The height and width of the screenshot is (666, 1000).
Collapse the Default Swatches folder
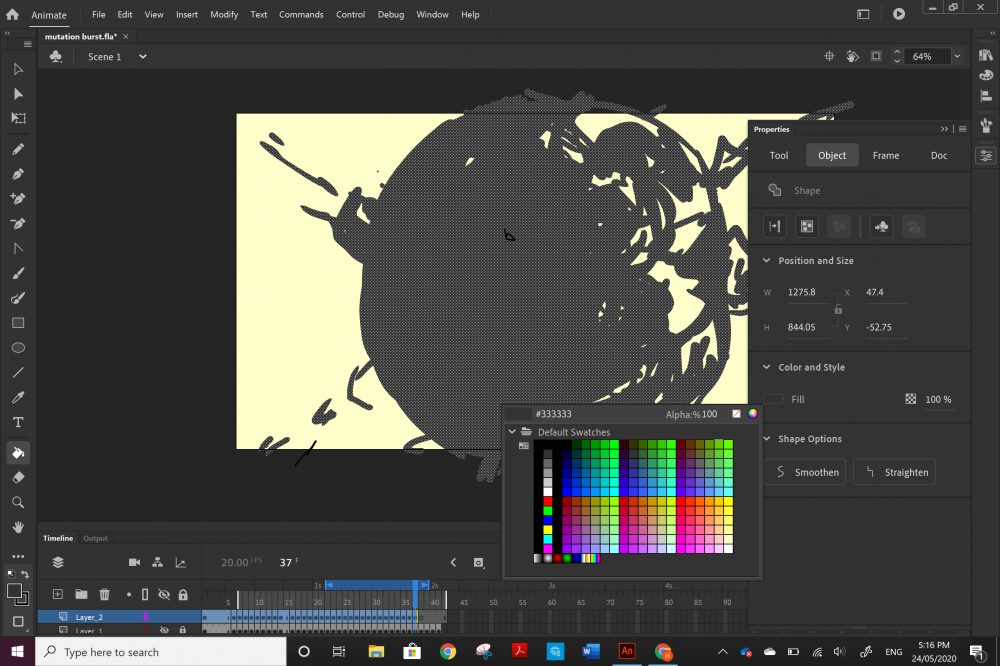(513, 432)
